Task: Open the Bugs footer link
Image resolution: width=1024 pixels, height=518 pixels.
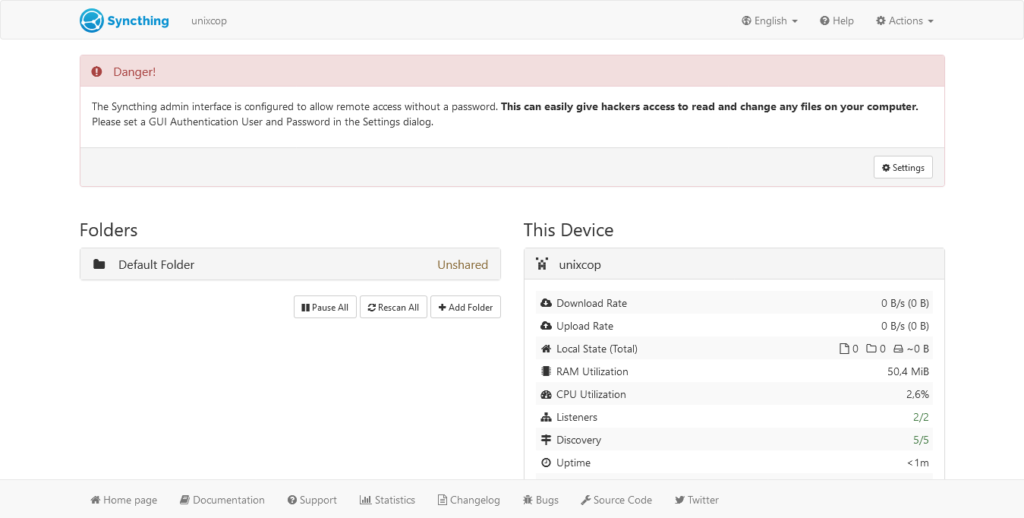Action: click(x=541, y=500)
